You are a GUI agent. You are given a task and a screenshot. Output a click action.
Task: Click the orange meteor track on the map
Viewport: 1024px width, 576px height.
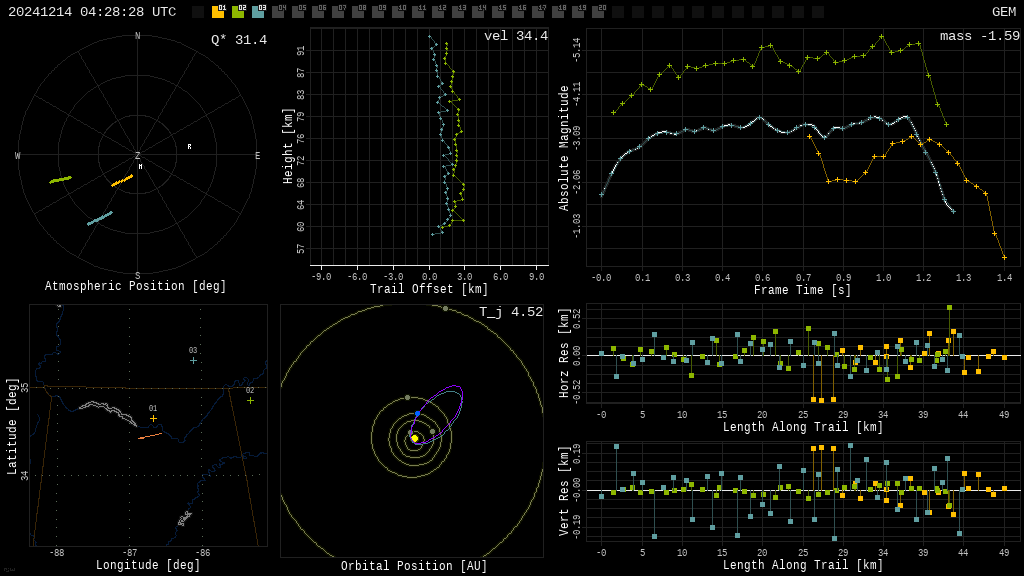pos(149,436)
